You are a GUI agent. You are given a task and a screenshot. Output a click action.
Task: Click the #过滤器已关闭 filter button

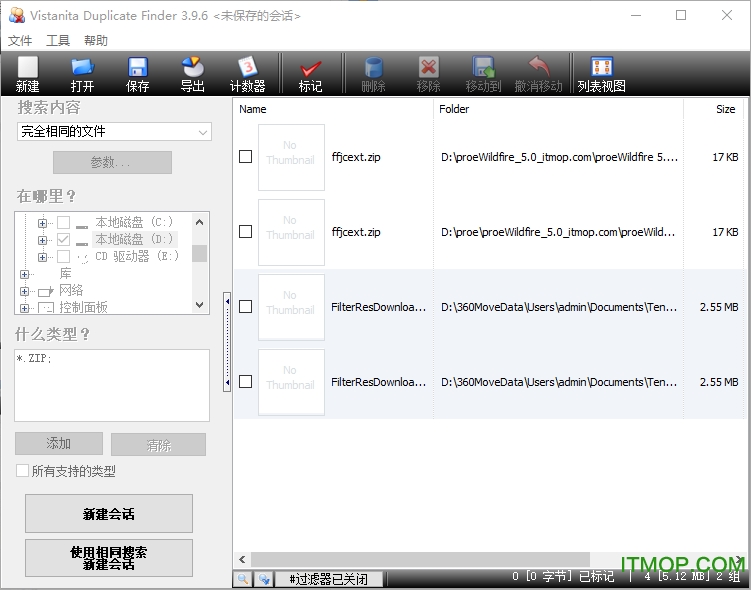[x=329, y=579]
